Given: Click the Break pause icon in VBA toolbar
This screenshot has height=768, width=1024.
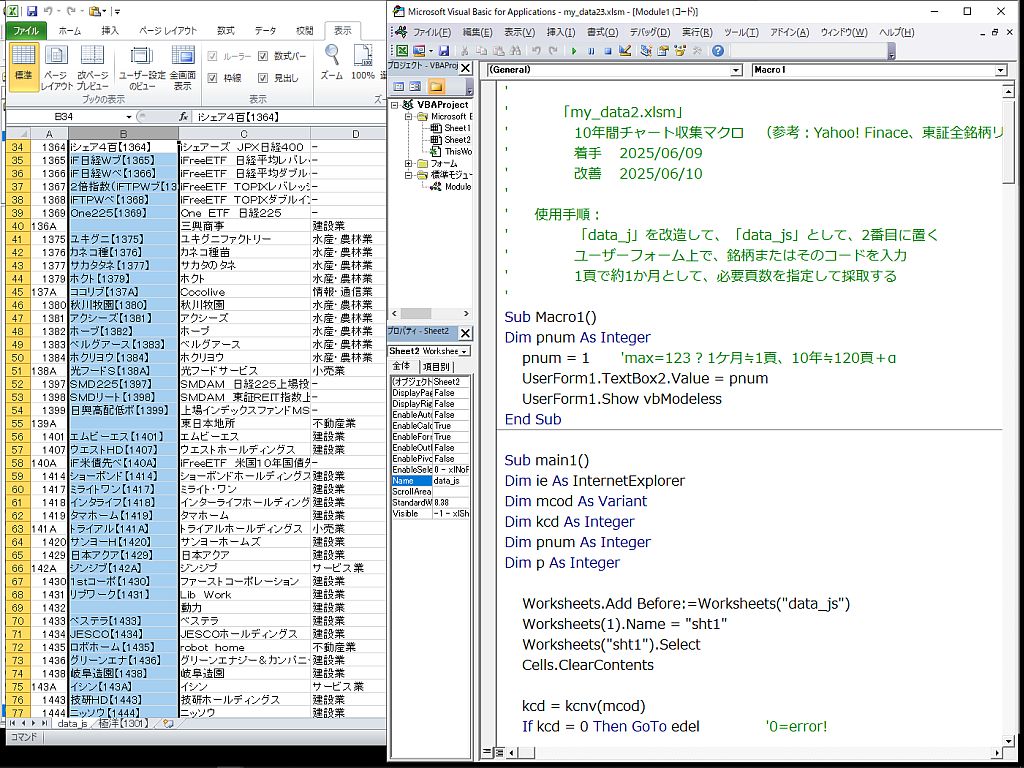Looking at the screenshot, I should tap(591, 51).
